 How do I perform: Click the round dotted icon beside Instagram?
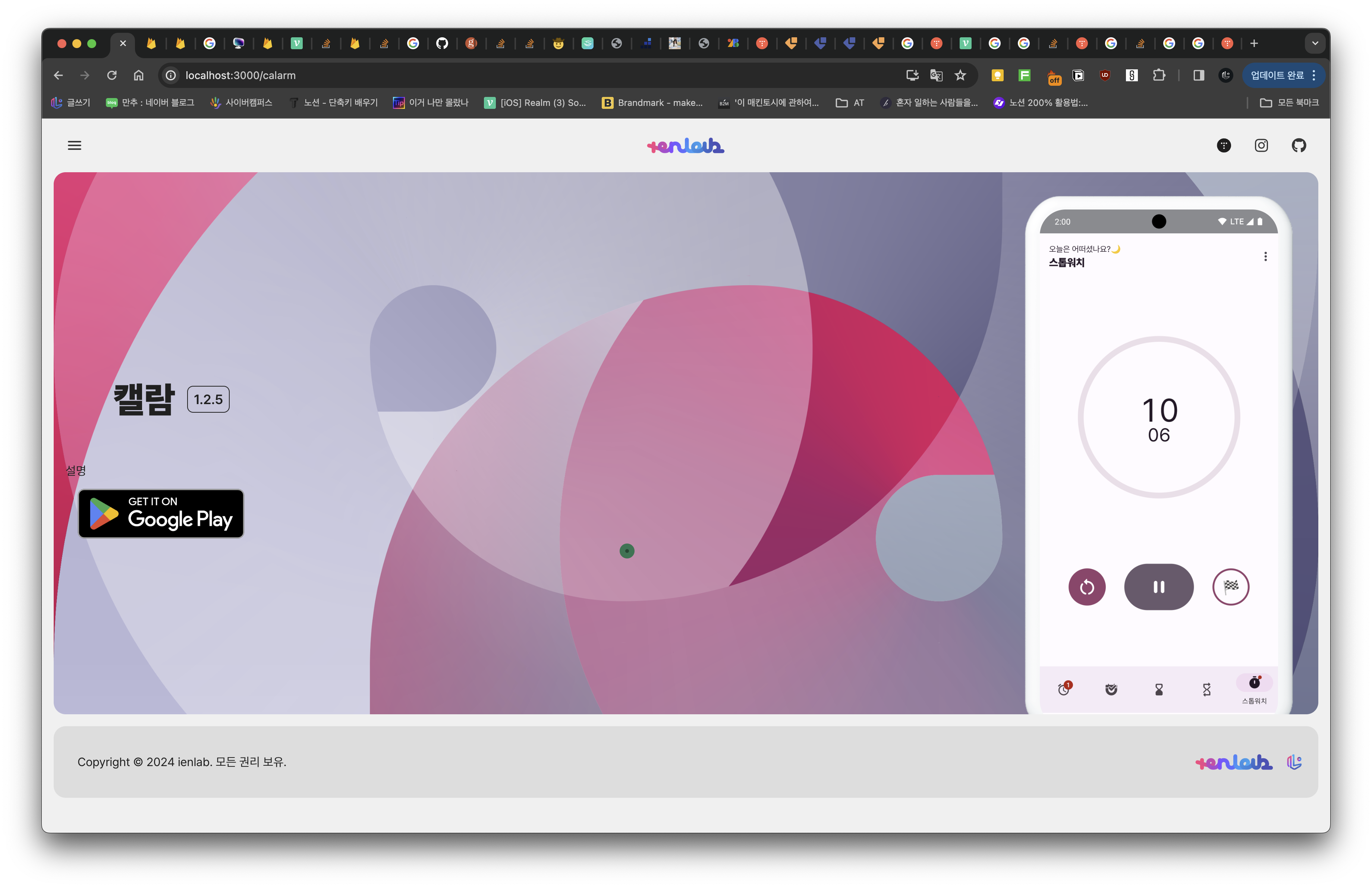tap(1224, 145)
